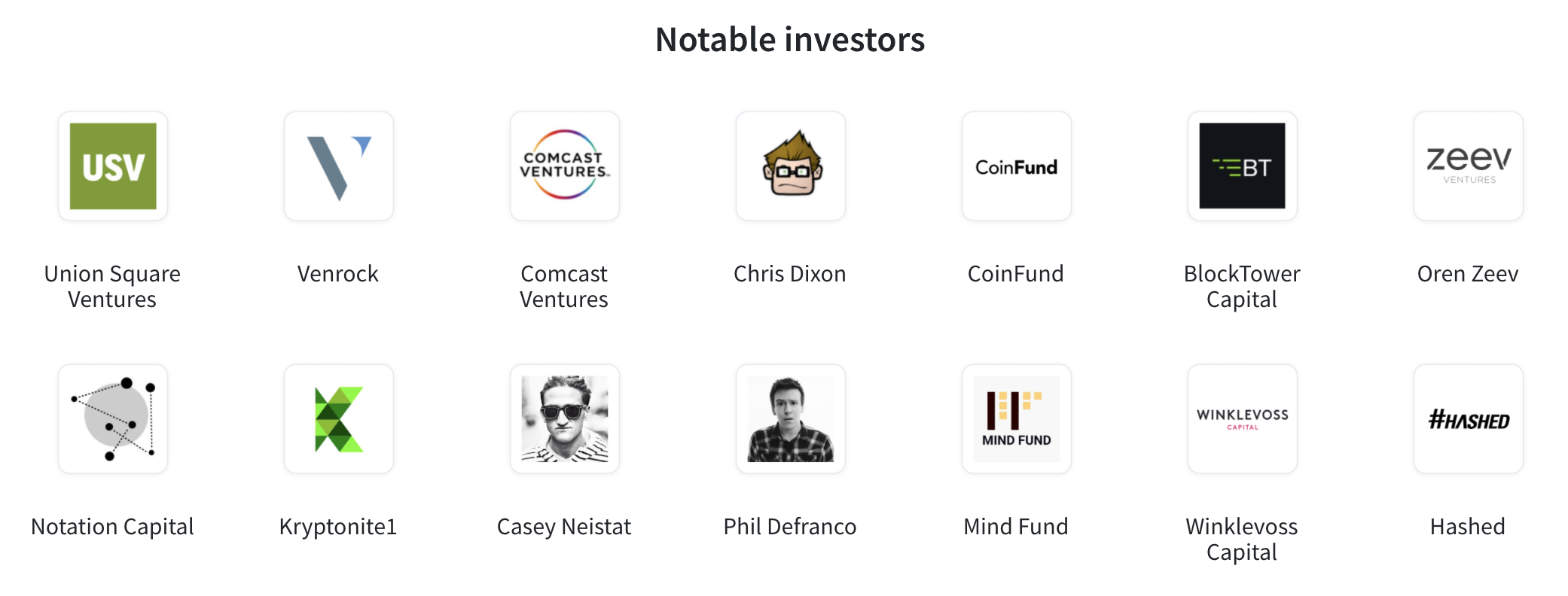Open Casey Neistat's profile photo
This screenshot has height=596, width=1568.
point(565,419)
